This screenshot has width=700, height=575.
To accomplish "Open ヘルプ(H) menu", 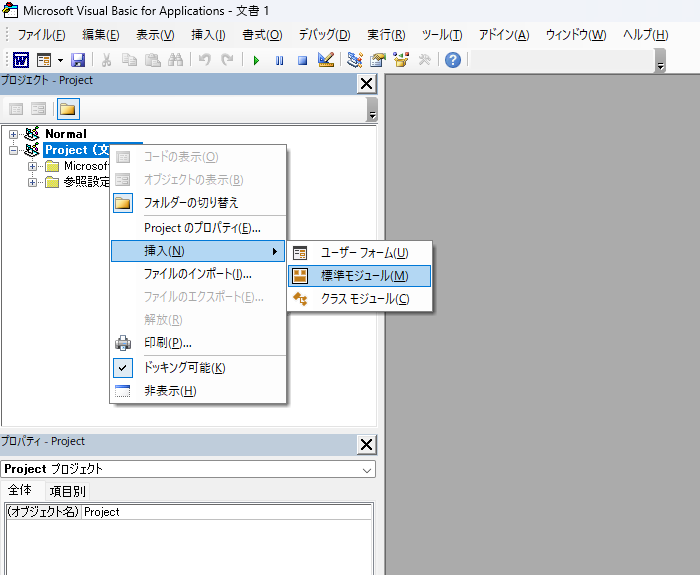I will [x=646, y=35].
